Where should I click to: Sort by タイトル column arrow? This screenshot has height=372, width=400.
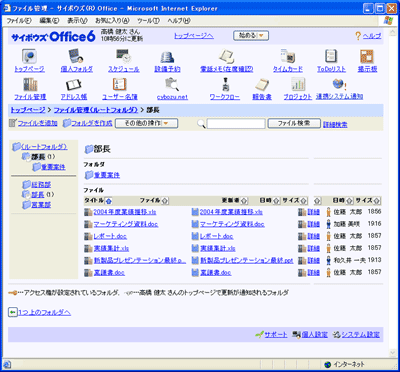click(x=108, y=201)
